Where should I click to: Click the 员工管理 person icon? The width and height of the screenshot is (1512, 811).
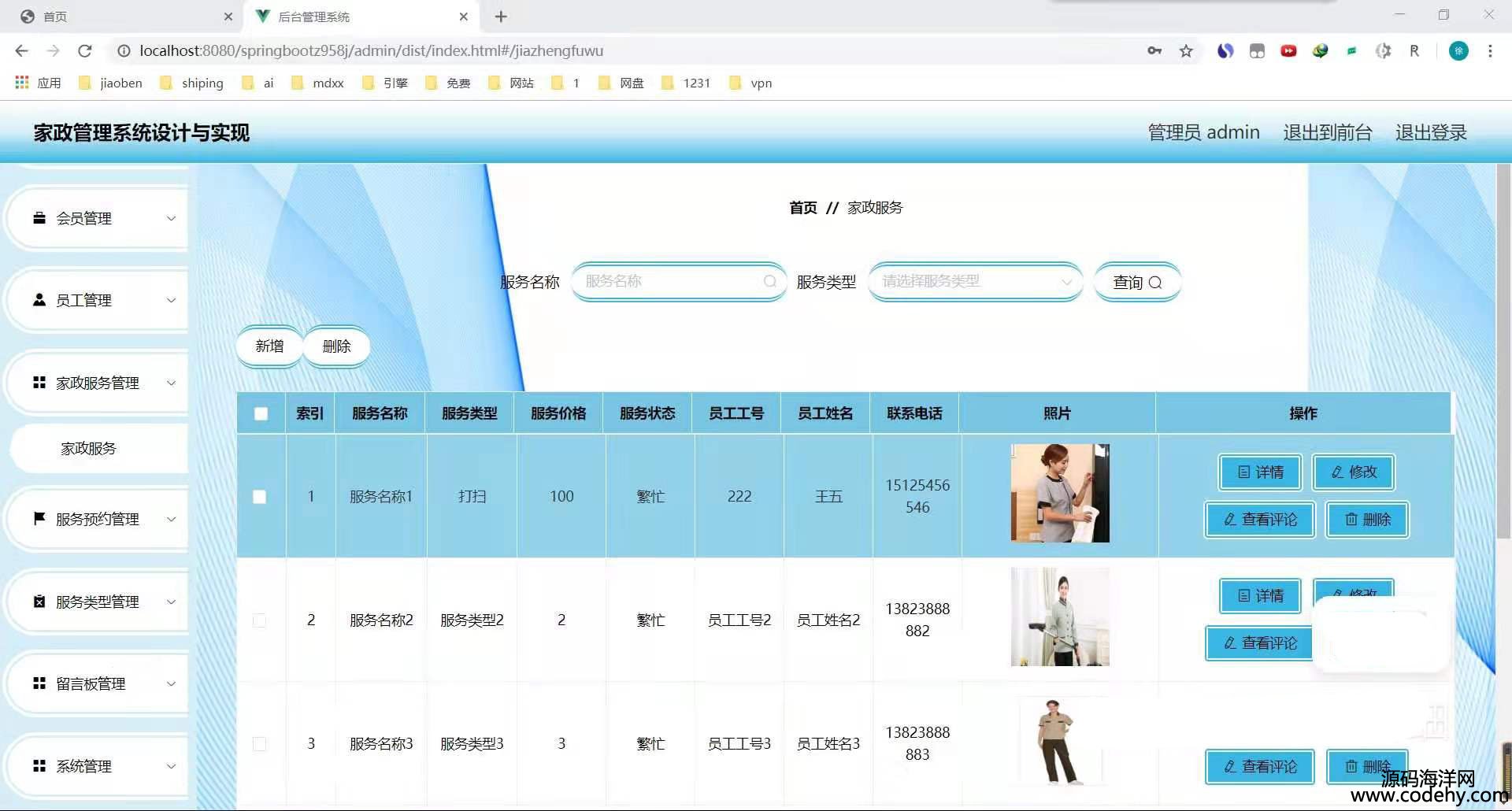39,300
